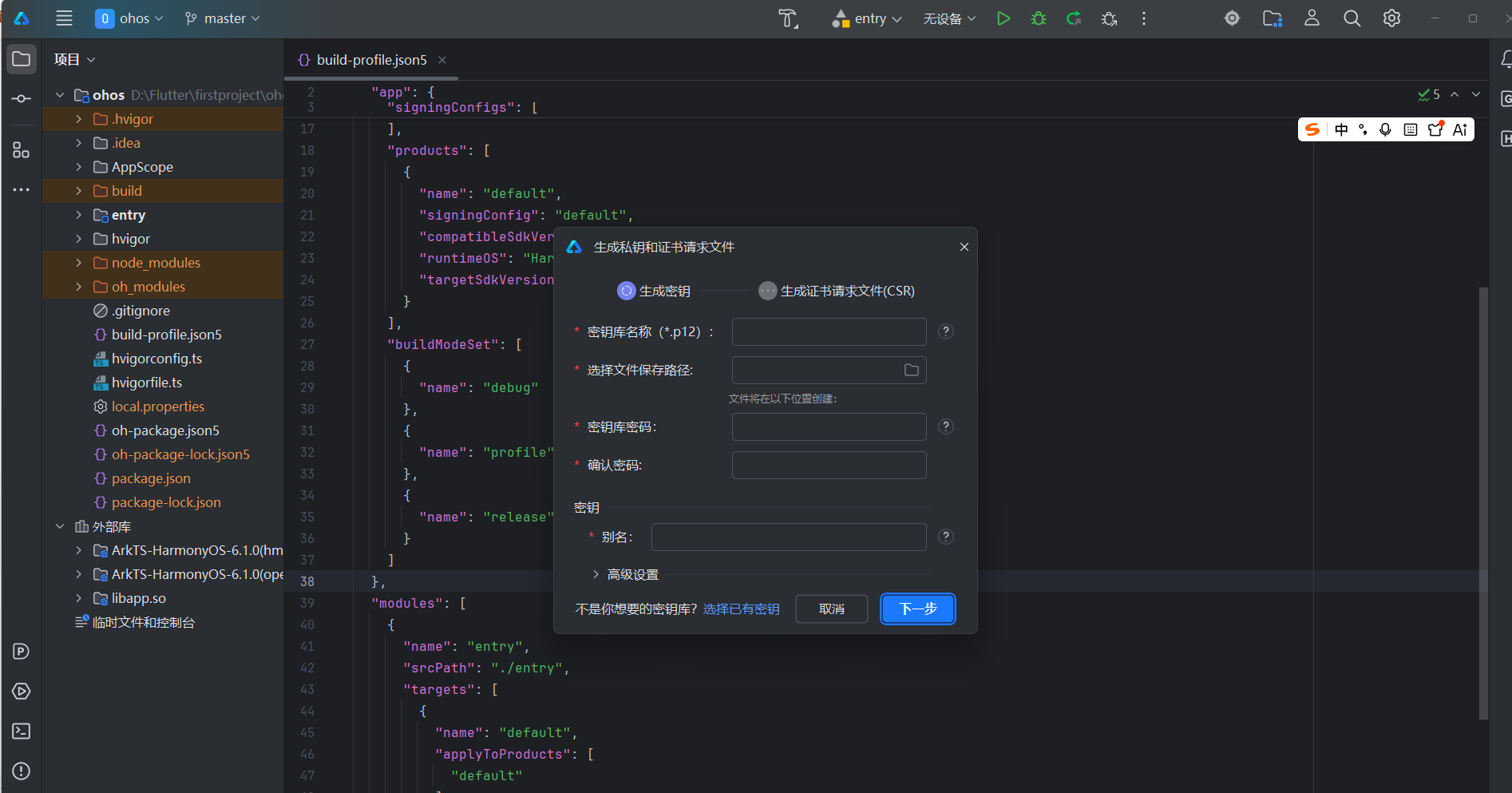Select the 生成密钥 step indicator
Screen dimensions: 1512x793
tap(654, 291)
